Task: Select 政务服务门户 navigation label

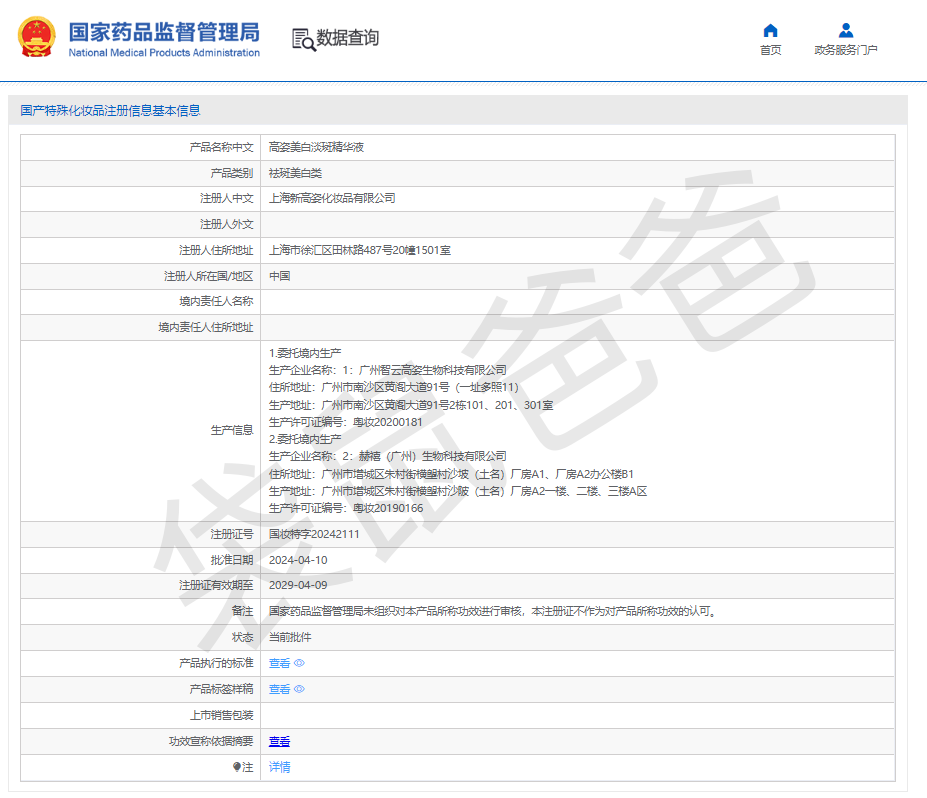Action: [x=845, y=51]
